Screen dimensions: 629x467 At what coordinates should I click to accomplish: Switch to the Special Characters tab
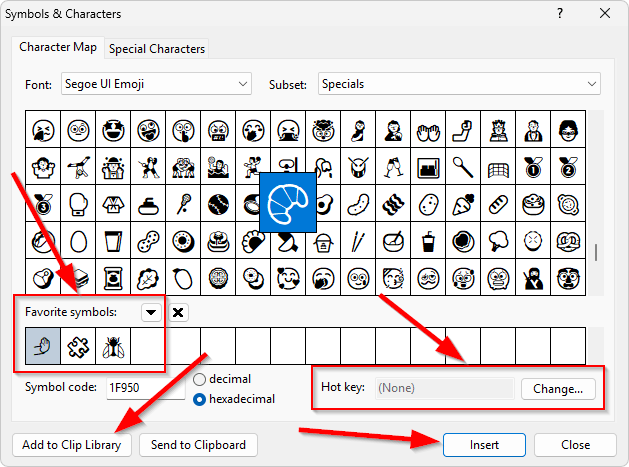click(157, 49)
